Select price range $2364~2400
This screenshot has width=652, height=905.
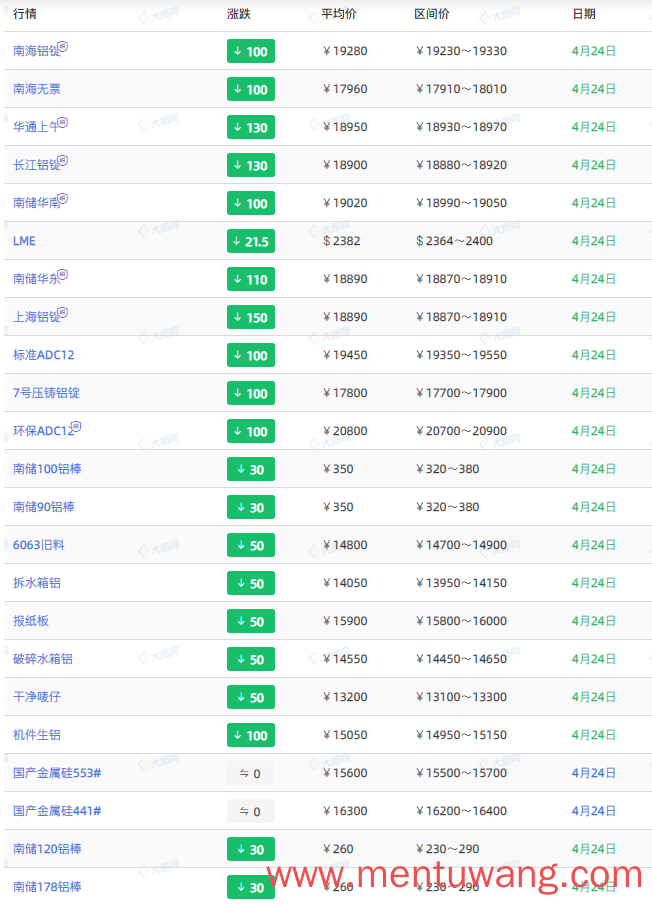[454, 241]
